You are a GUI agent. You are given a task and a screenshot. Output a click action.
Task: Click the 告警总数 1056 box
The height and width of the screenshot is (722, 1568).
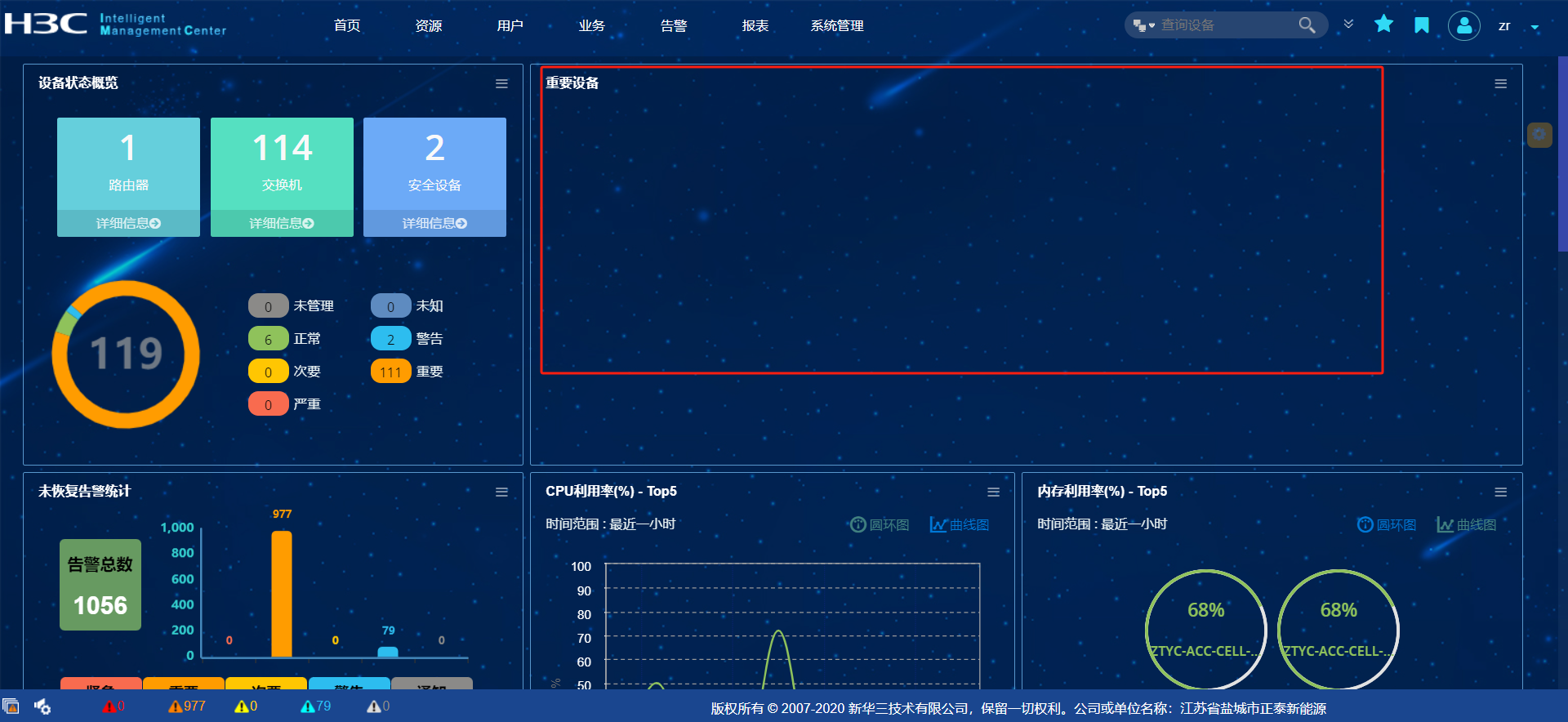100,585
